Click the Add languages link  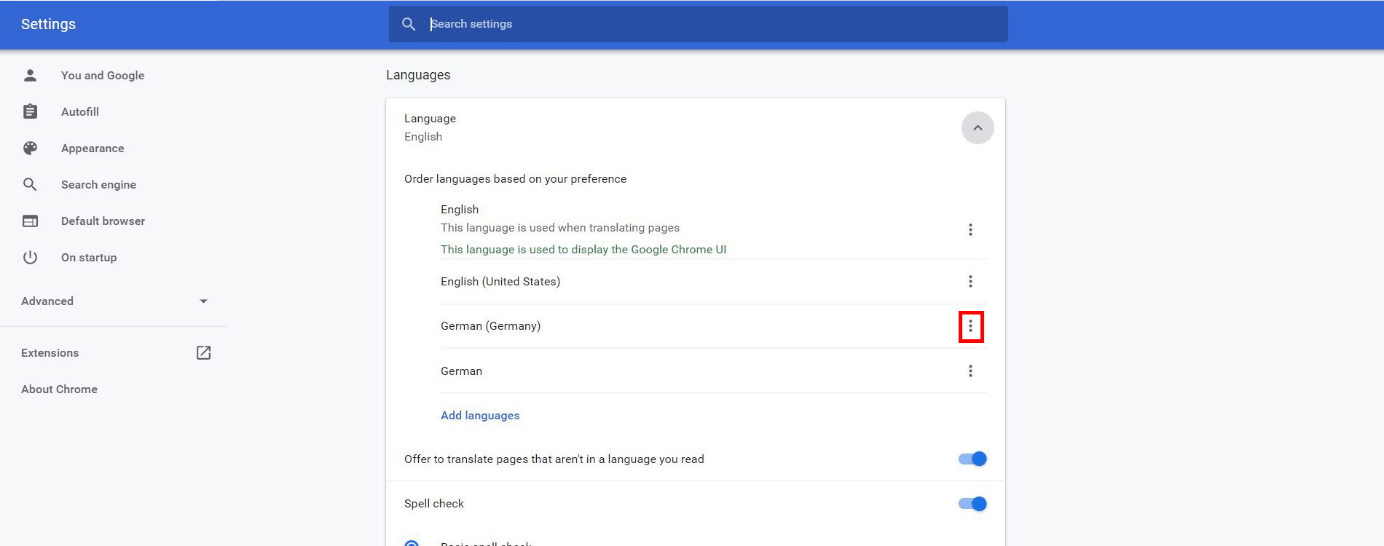tap(480, 415)
